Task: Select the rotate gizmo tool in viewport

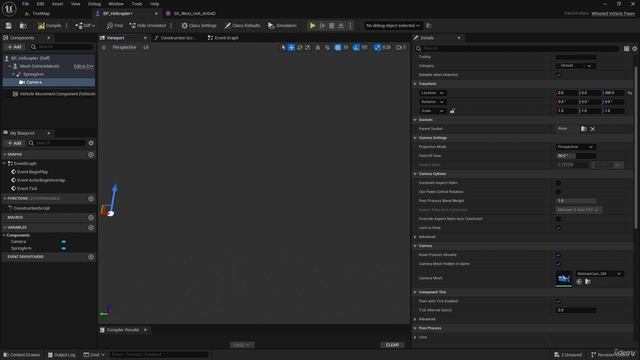Action: tap(300, 47)
